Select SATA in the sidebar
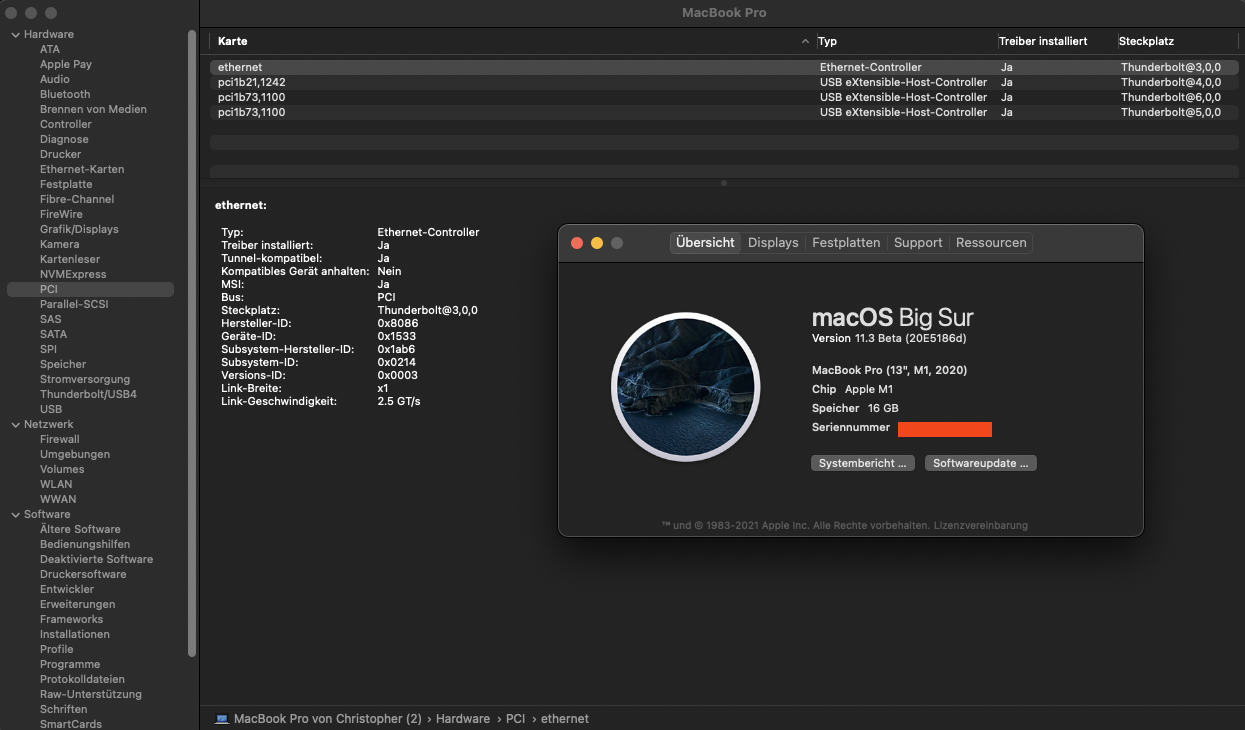Viewport: 1245px width, 730px height. click(54, 334)
